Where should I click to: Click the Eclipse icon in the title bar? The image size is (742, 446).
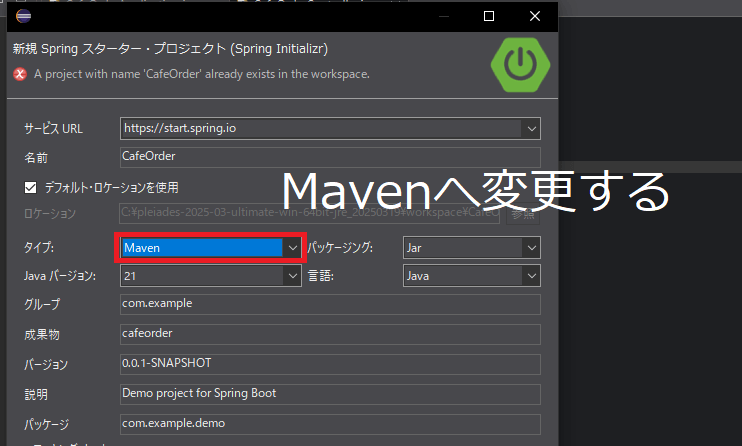[x=23, y=16]
